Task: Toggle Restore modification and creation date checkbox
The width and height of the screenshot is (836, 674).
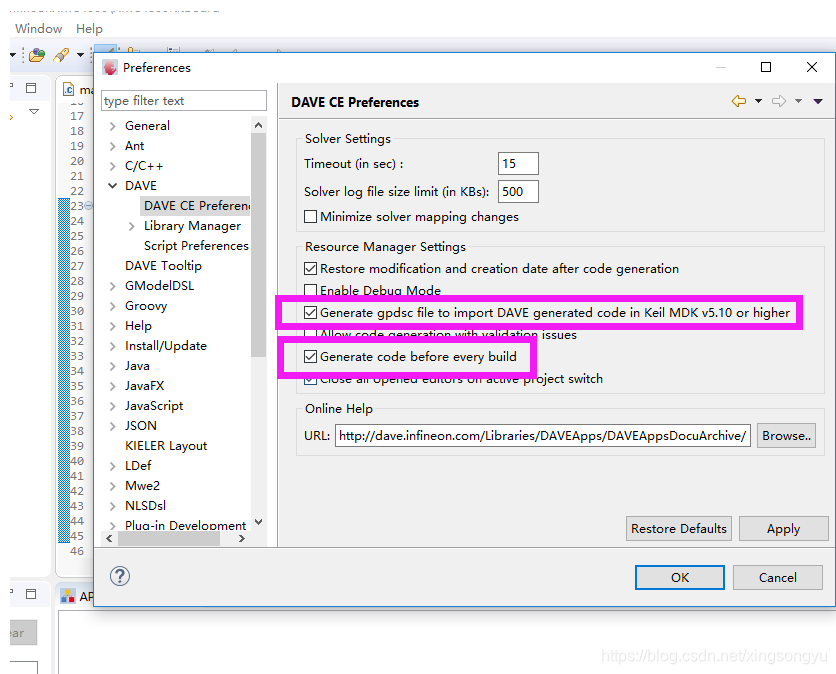Action: (310, 268)
